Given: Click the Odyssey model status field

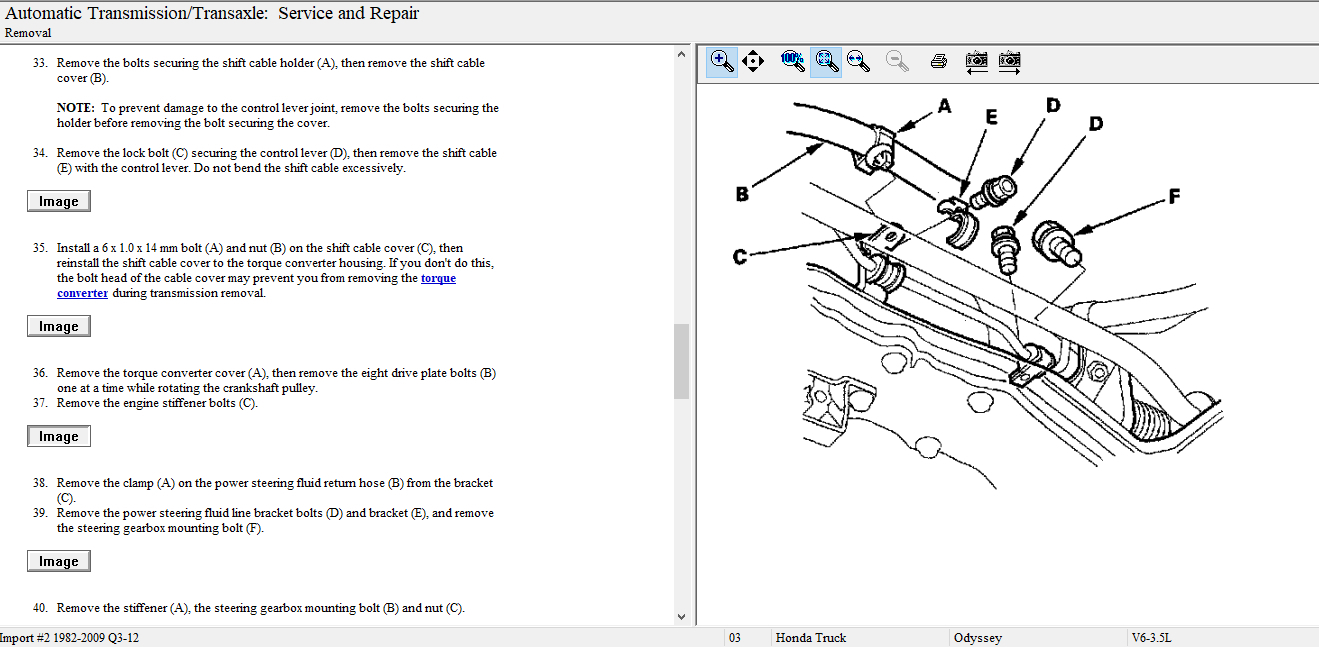Looking at the screenshot, I should (x=977, y=637).
